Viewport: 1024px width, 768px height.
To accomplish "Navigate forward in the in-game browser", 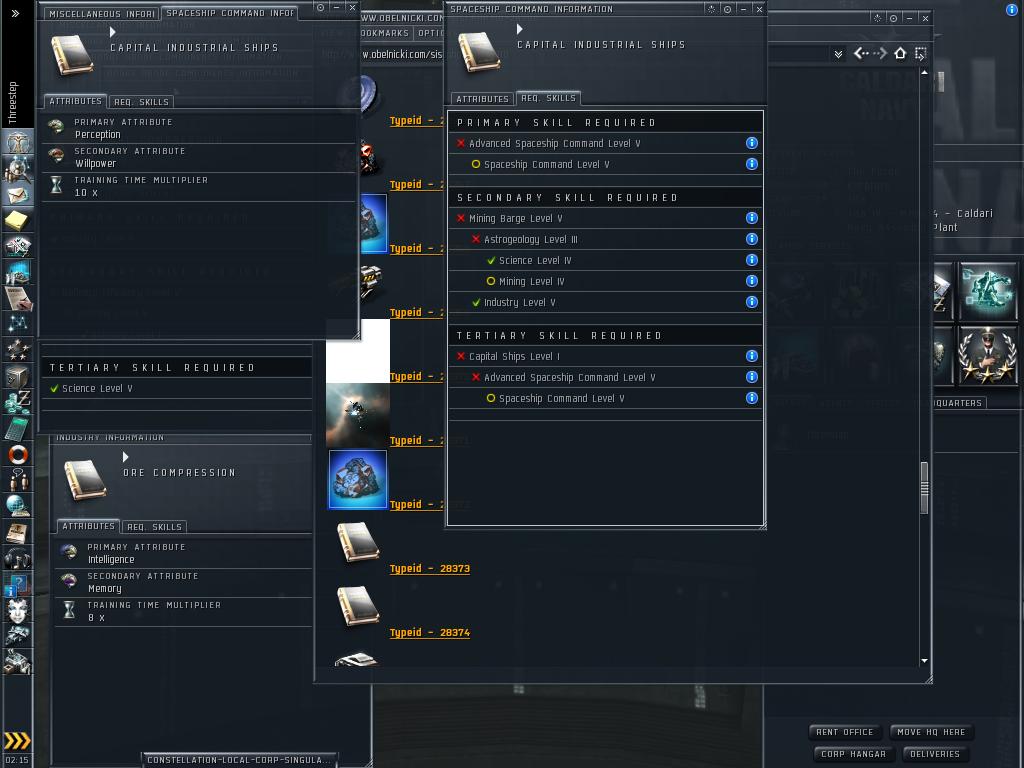I will (x=880, y=54).
